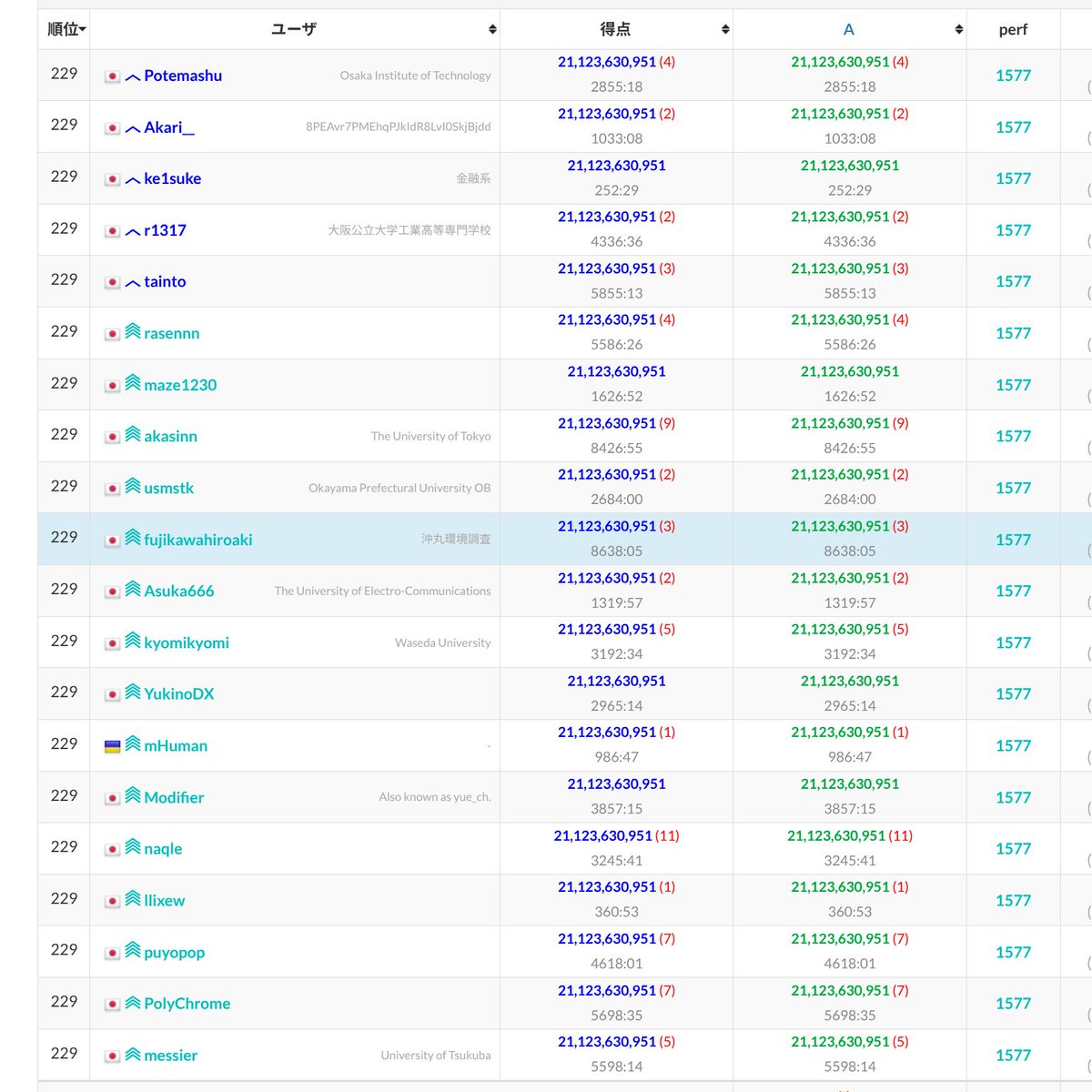This screenshot has height=1092, width=1092.
Task: Sort table by ユーザ column arrows
Action: click(x=492, y=29)
